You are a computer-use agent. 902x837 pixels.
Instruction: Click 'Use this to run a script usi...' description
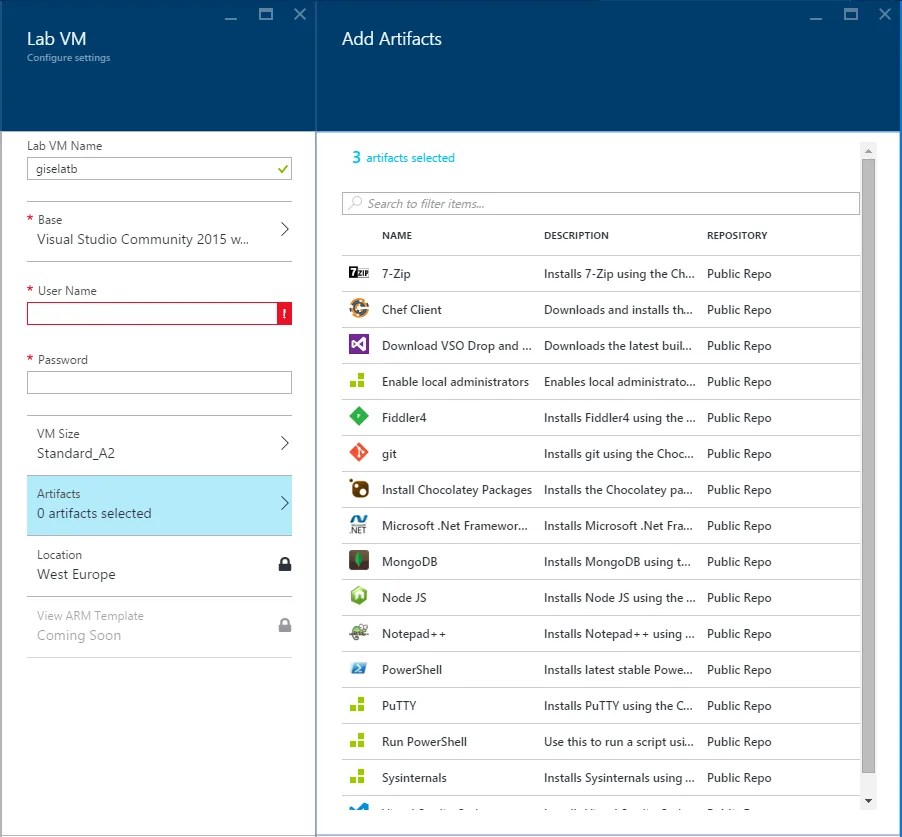click(618, 742)
